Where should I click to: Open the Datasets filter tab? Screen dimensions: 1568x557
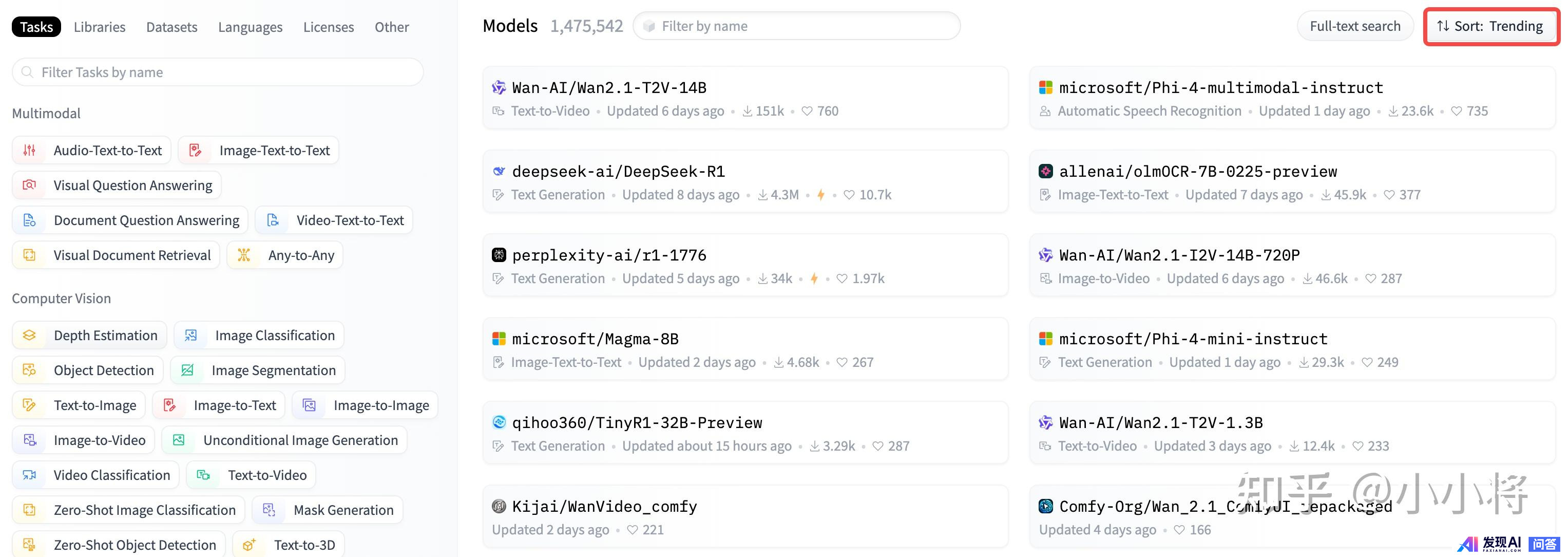171,27
